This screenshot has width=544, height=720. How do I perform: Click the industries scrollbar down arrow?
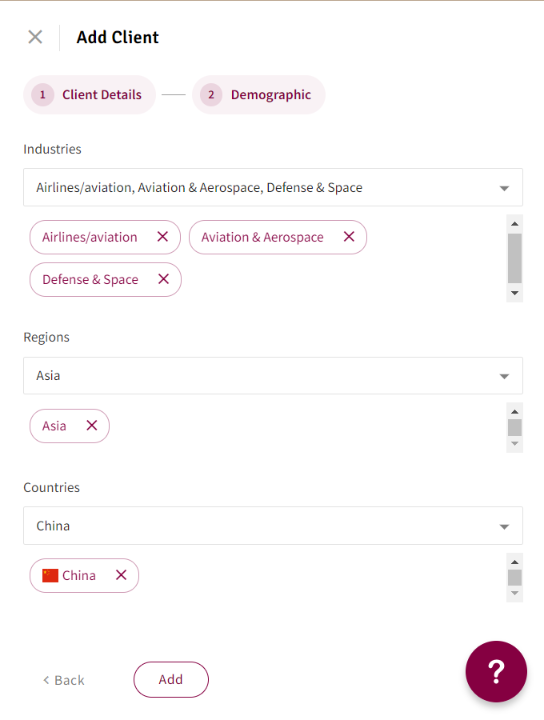pyautogui.click(x=515, y=293)
